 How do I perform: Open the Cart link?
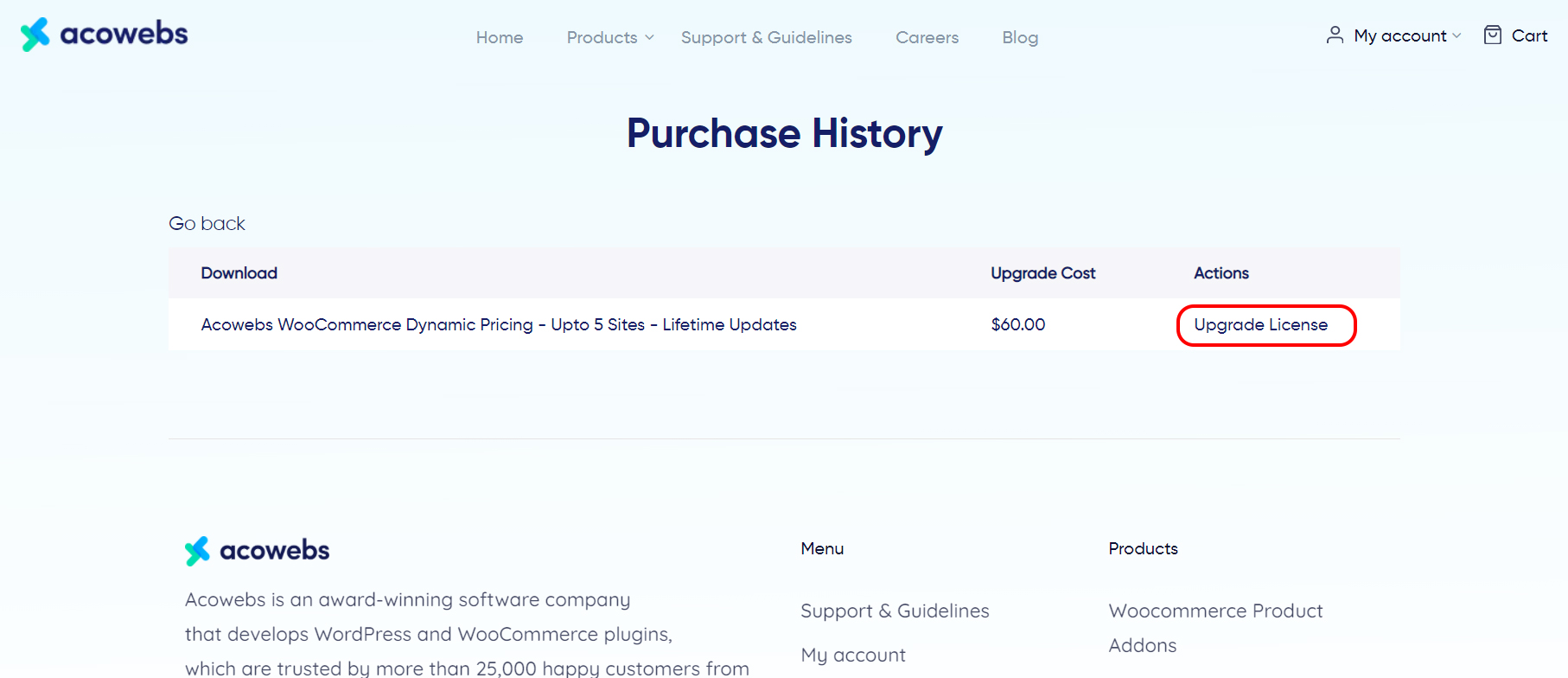coord(1529,35)
